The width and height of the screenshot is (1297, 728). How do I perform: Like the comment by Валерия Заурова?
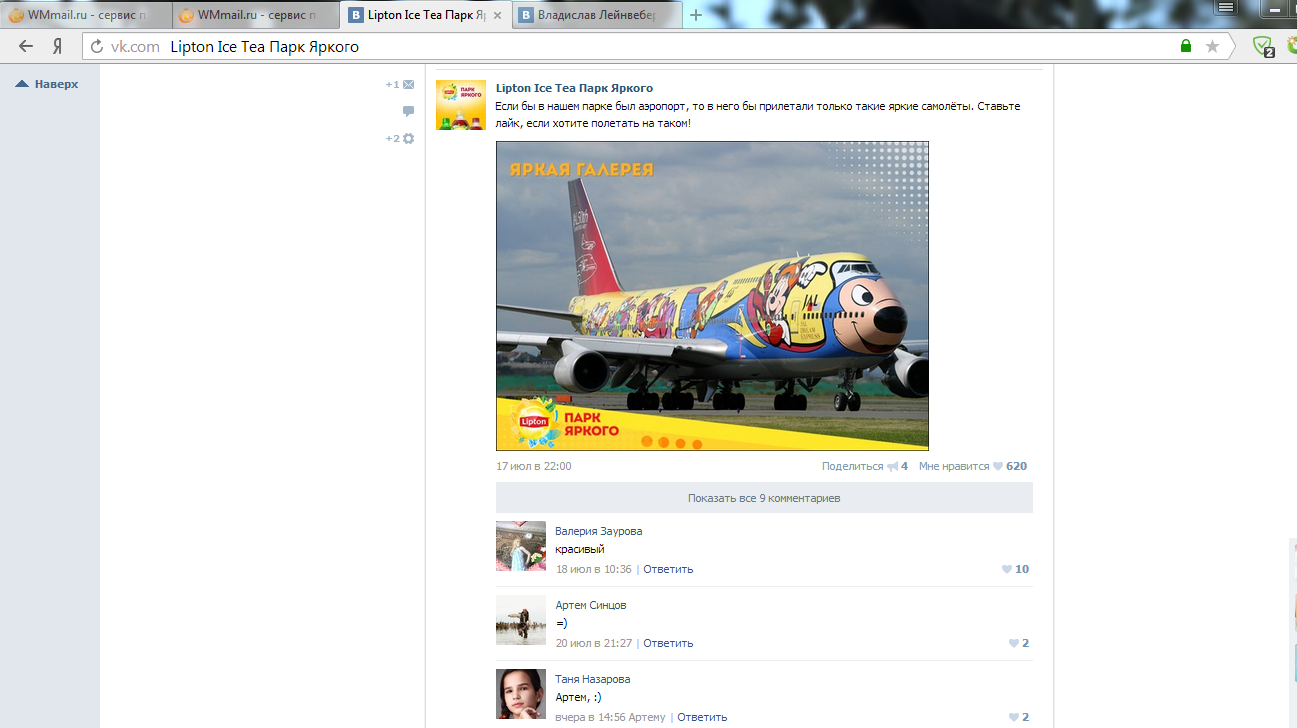click(x=1015, y=569)
